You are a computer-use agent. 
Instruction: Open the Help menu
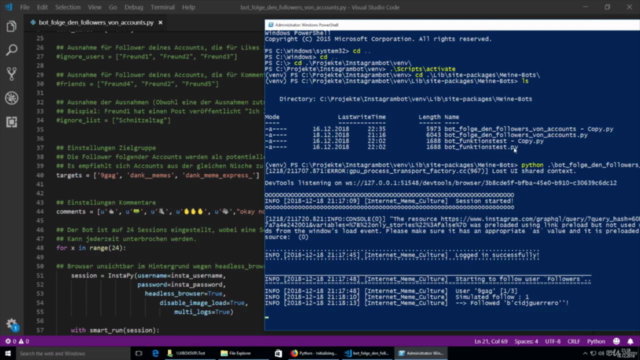point(188,7)
